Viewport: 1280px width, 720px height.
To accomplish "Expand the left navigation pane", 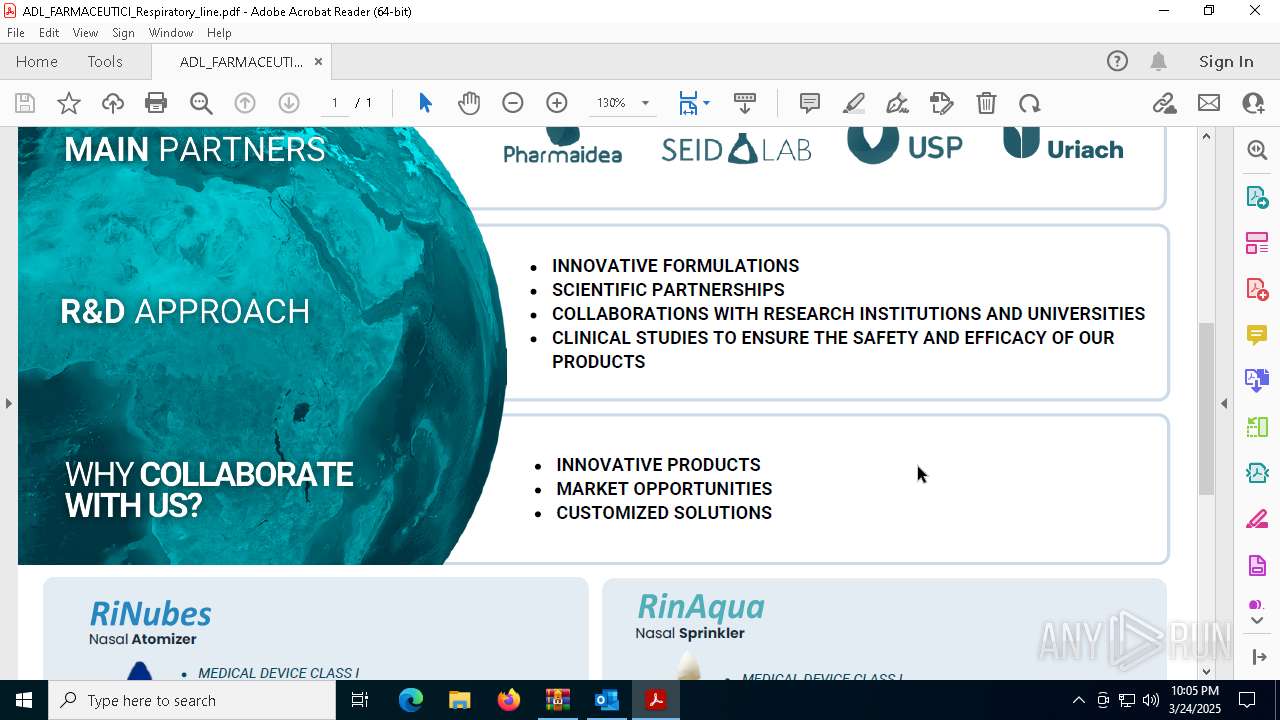I will [x=8, y=403].
